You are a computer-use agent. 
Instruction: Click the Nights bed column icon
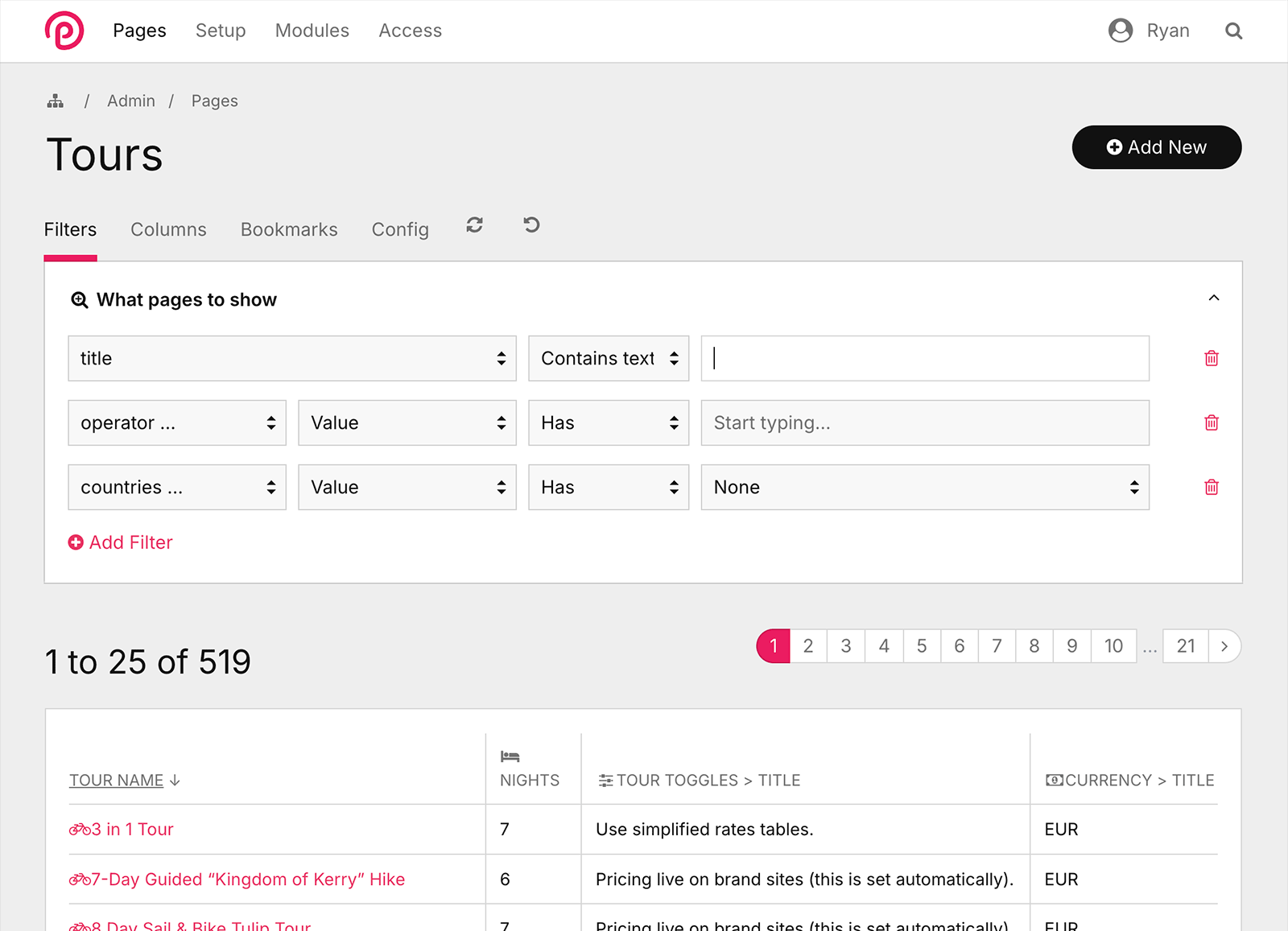[510, 756]
